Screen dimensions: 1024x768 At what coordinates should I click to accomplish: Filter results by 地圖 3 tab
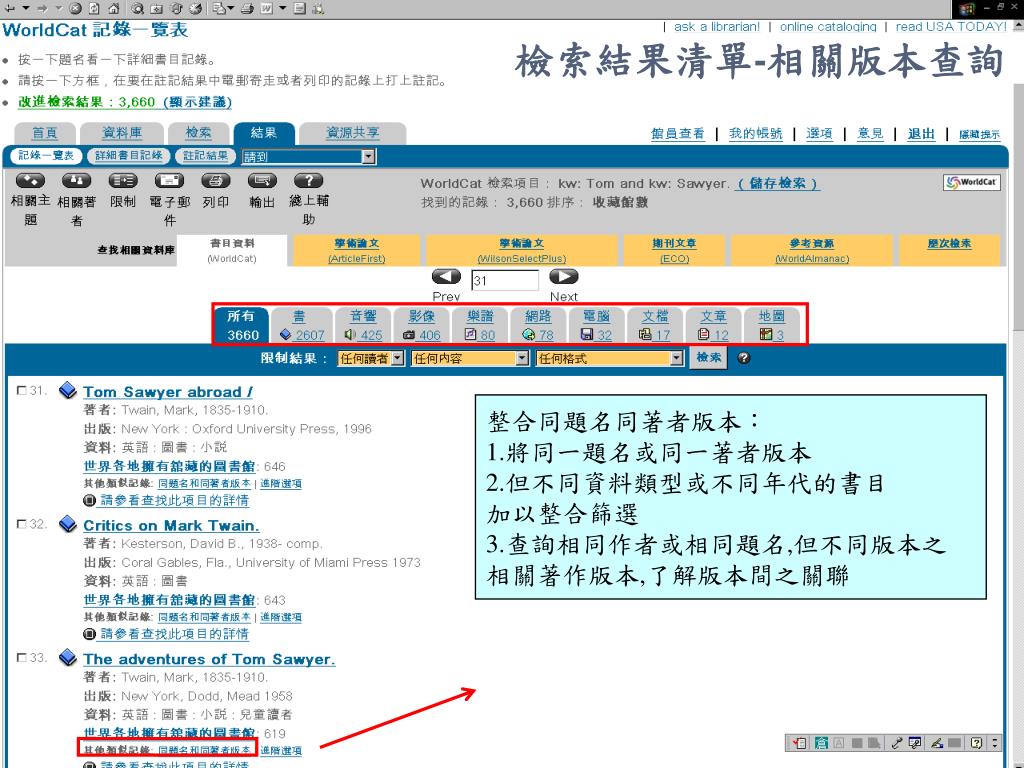pyautogui.click(x=771, y=325)
